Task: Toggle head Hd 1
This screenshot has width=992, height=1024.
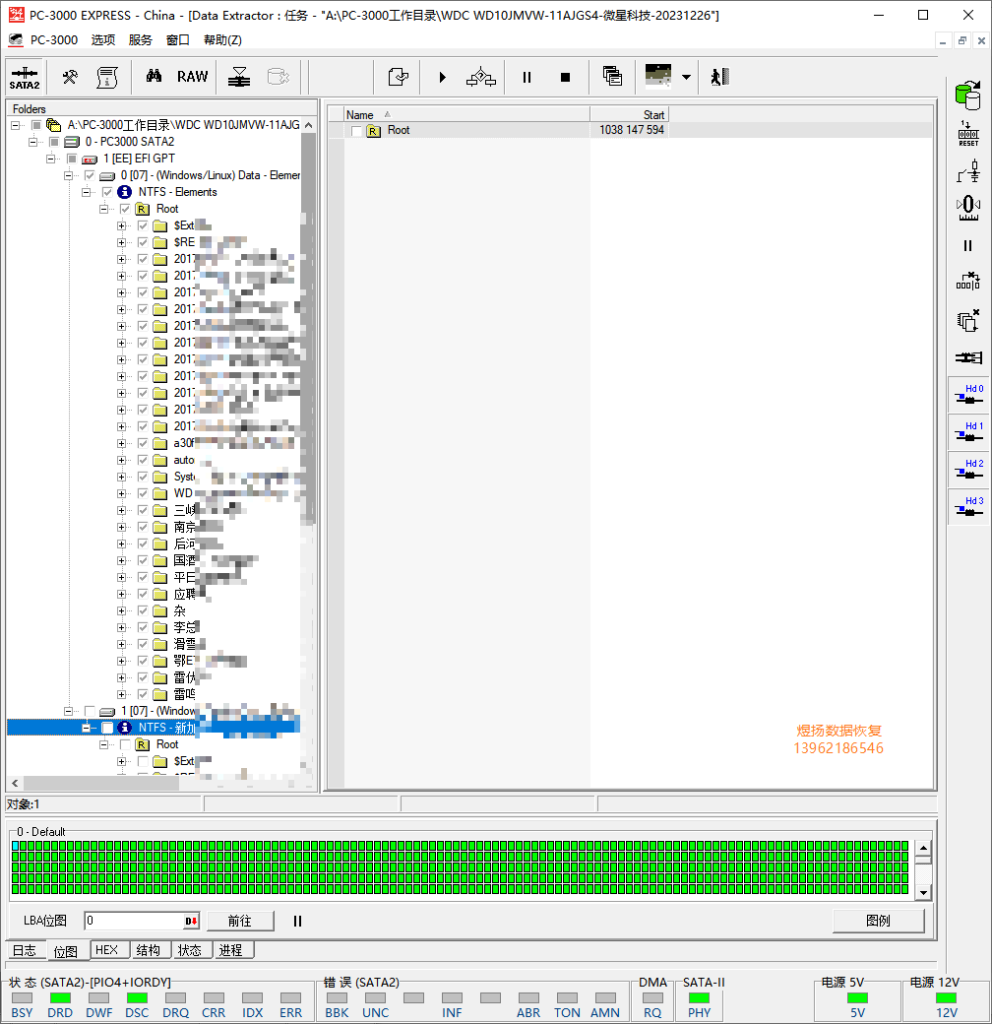Action: (x=968, y=432)
